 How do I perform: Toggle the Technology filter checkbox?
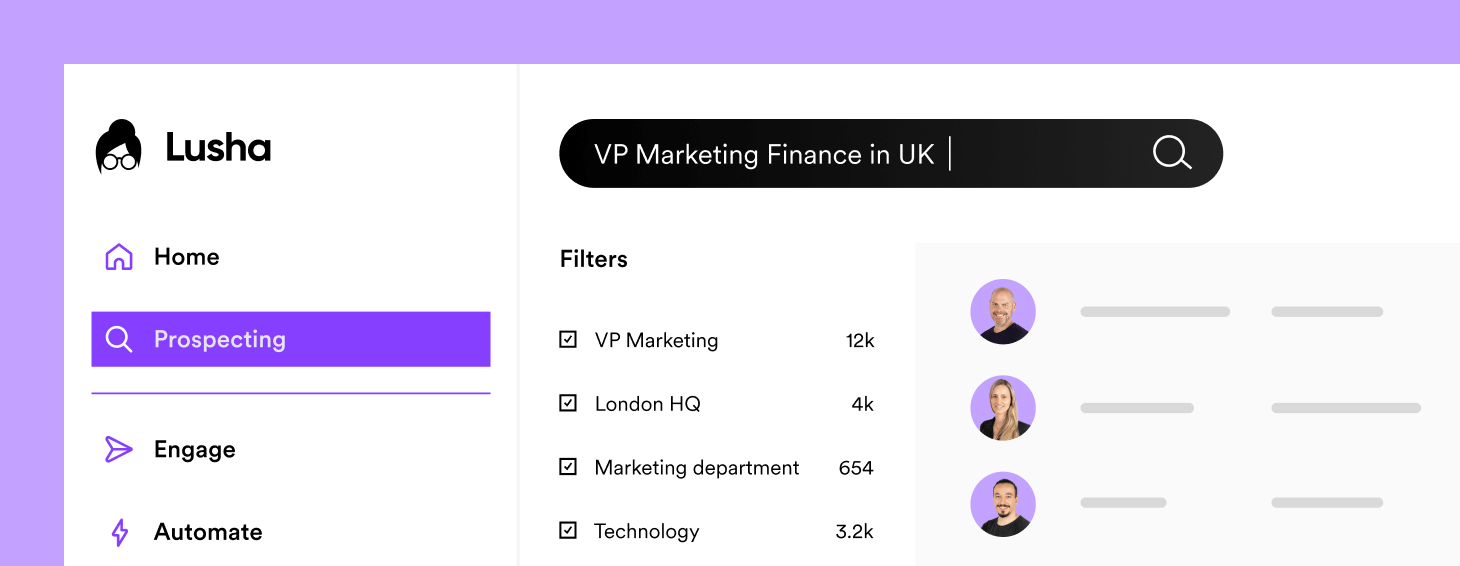[568, 531]
